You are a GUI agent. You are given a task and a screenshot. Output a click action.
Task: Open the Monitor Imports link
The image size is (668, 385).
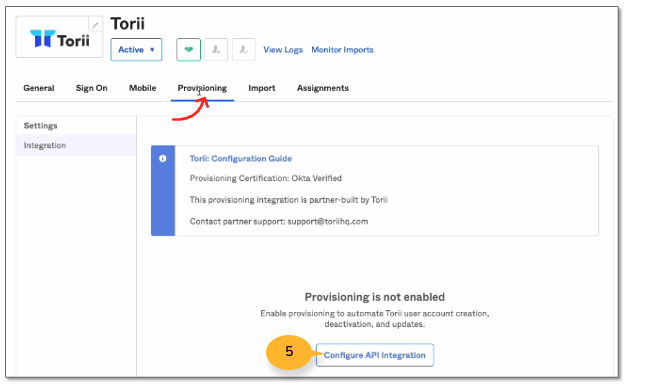pos(342,50)
